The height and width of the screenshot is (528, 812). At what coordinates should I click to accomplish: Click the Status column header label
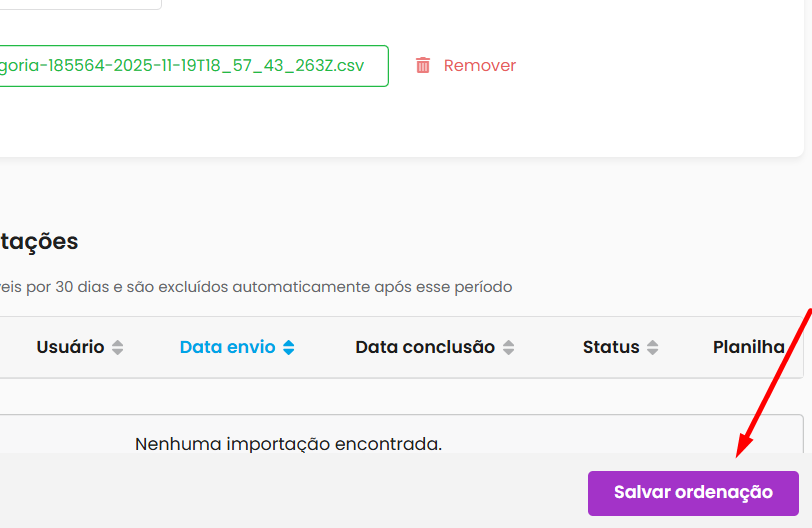click(611, 347)
